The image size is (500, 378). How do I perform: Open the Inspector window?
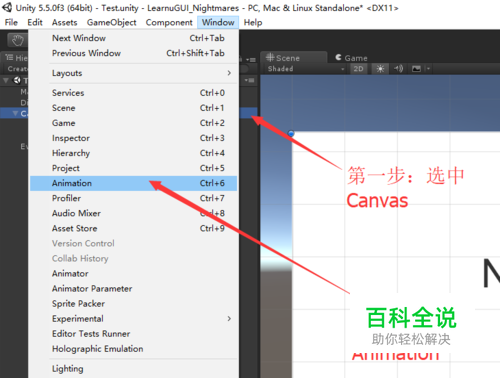click(x=133, y=138)
